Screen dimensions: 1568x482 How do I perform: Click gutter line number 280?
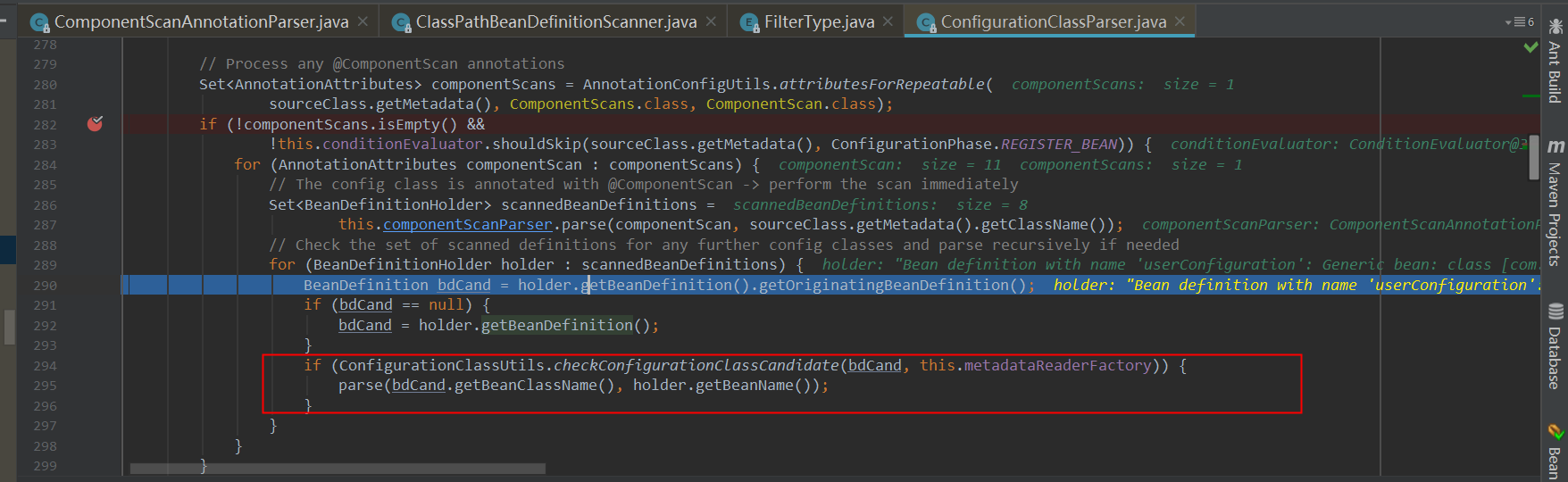[x=45, y=85]
